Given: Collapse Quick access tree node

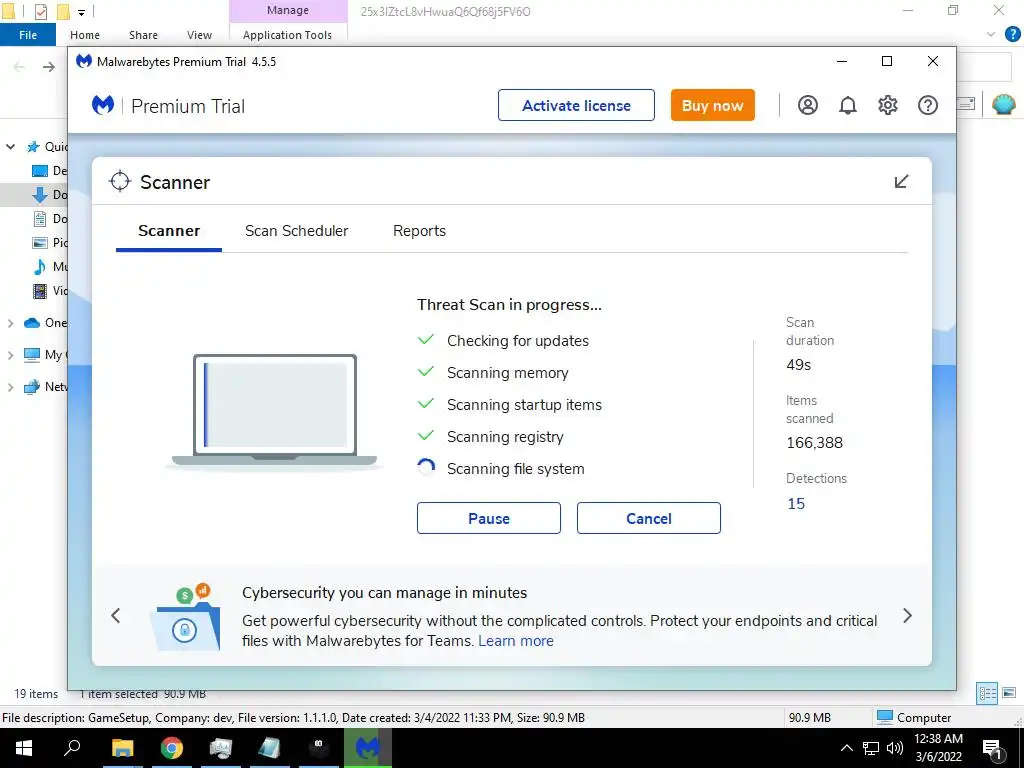Looking at the screenshot, I should pyautogui.click(x=10, y=147).
